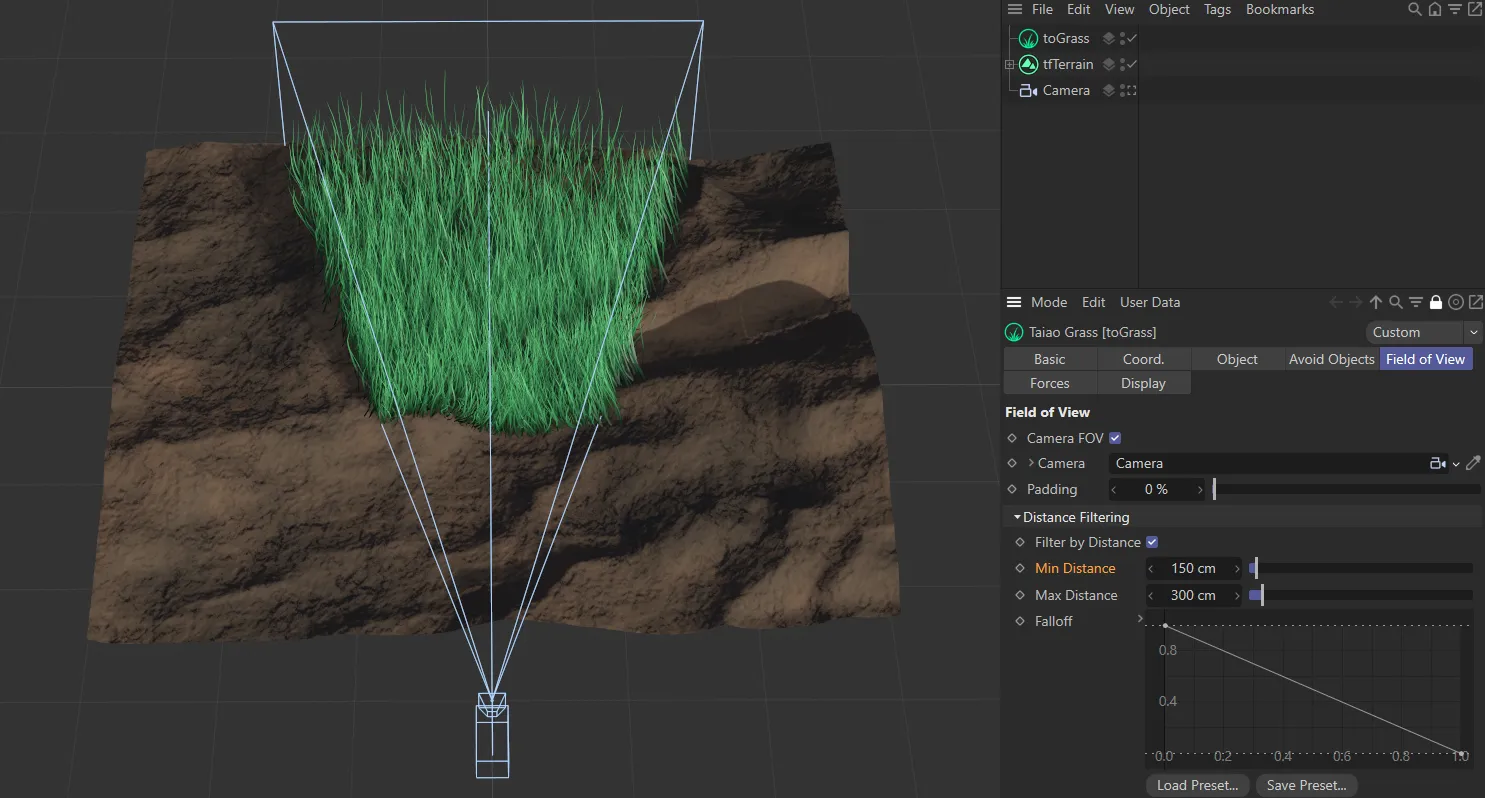Click the layer icon next to tfTerrain
The height and width of the screenshot is (798, 1485).
[x=1108, y=64]
